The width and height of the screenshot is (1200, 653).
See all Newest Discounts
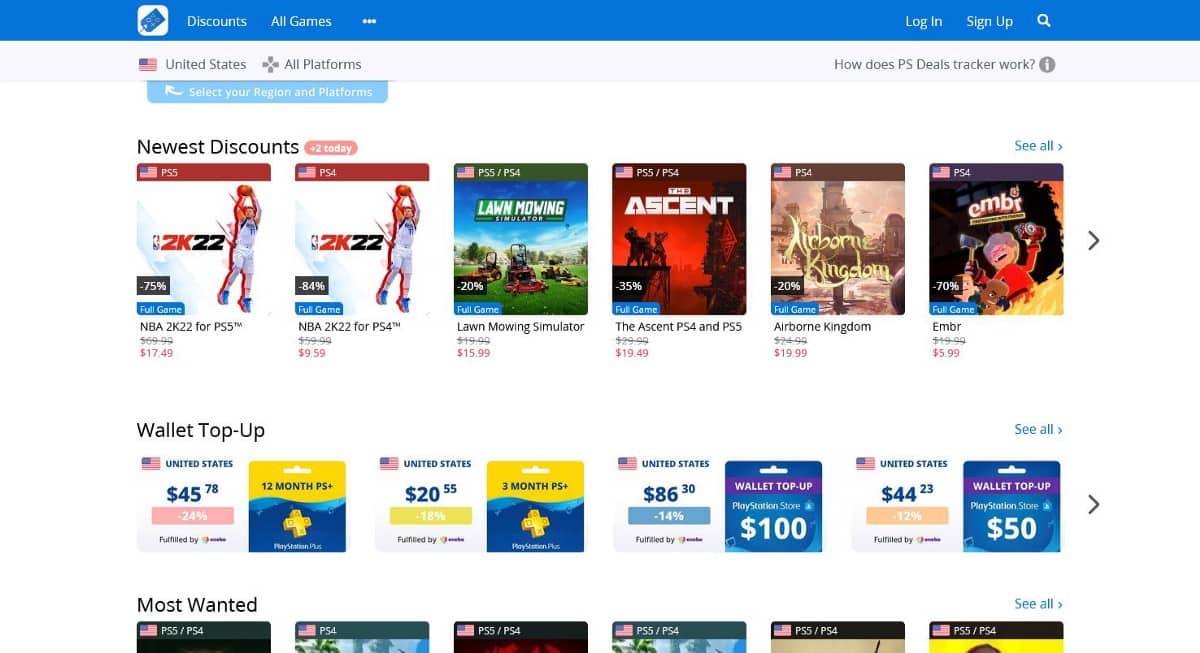pyautogui.click(x=1038, y=146)
